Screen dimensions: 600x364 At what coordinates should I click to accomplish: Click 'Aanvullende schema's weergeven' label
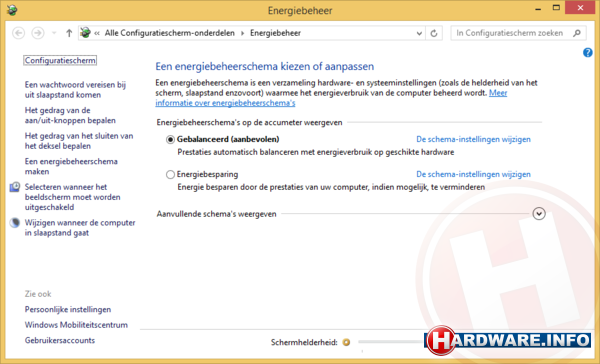click(216, 214)
